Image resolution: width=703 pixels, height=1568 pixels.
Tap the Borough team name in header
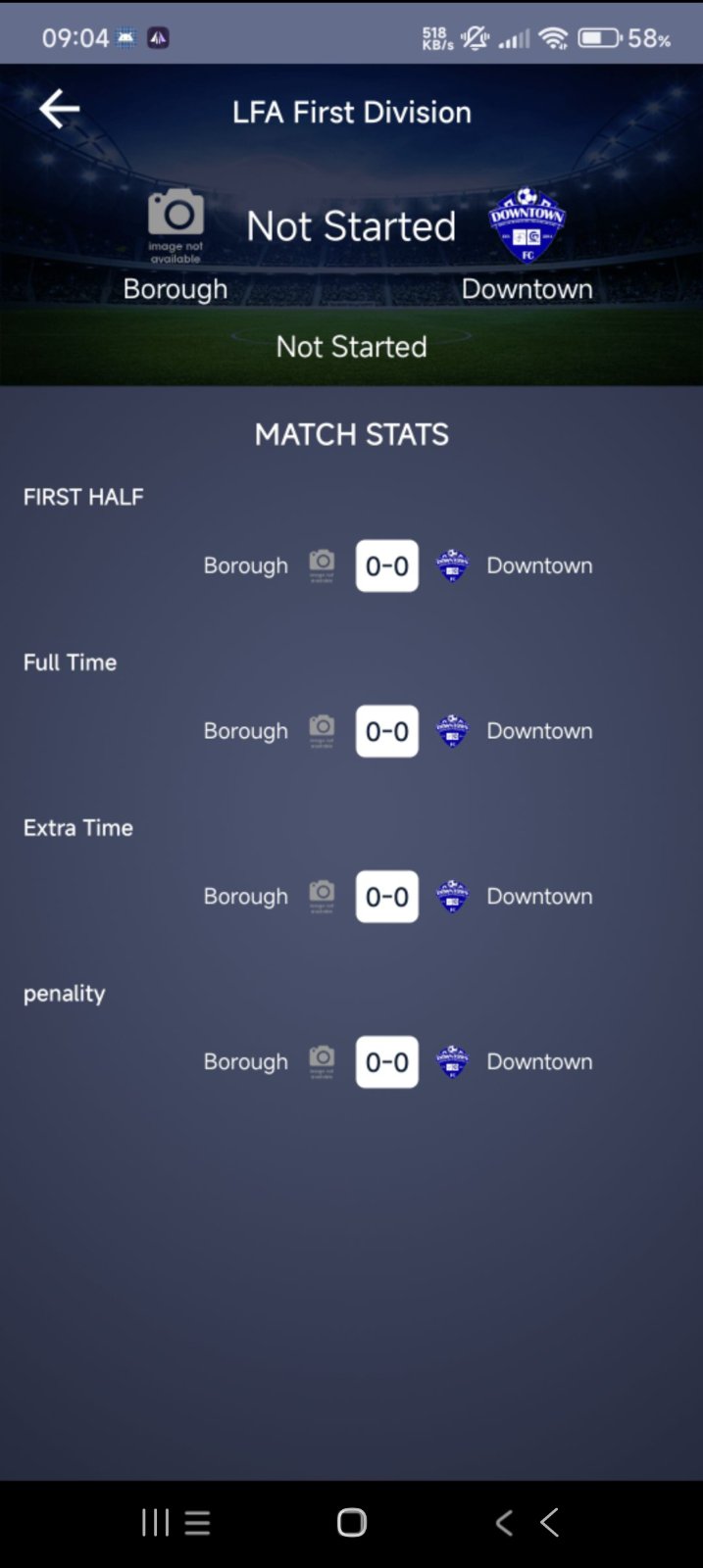tap(176, 289)
